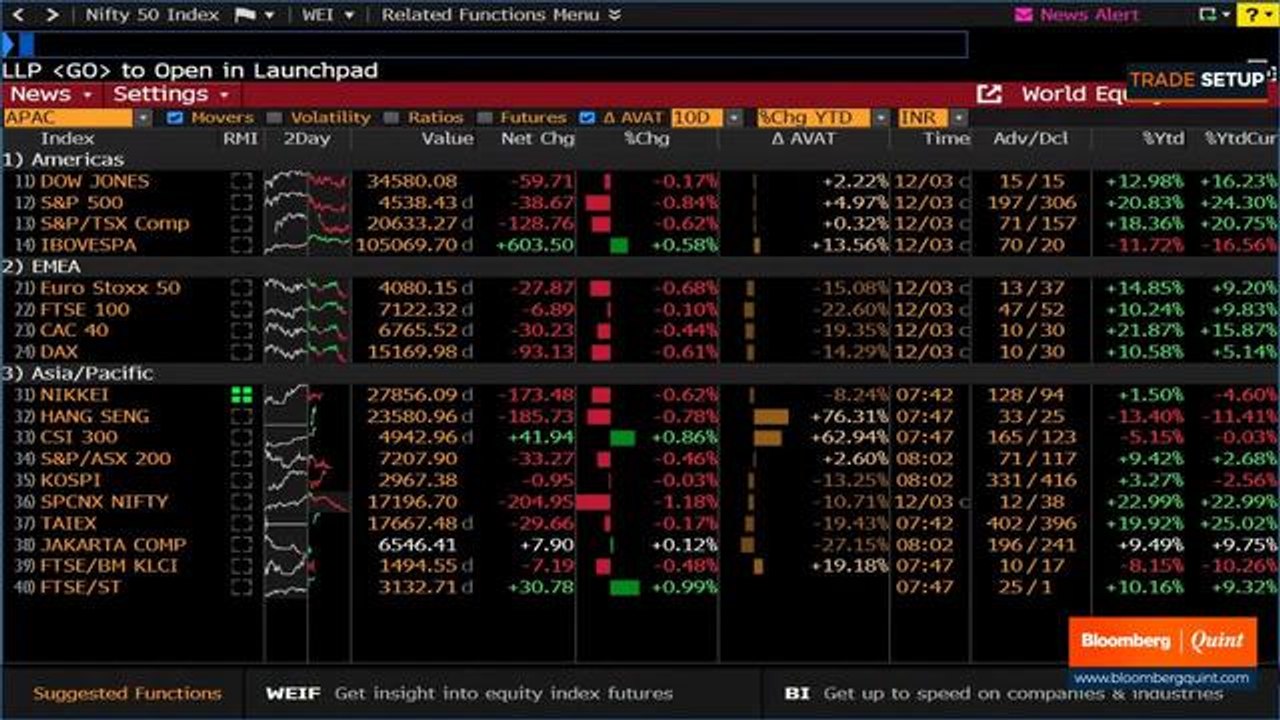This screenshot has width=1280, height=720.
Task: Collapse the Americas section
Action: pos(63,160)
